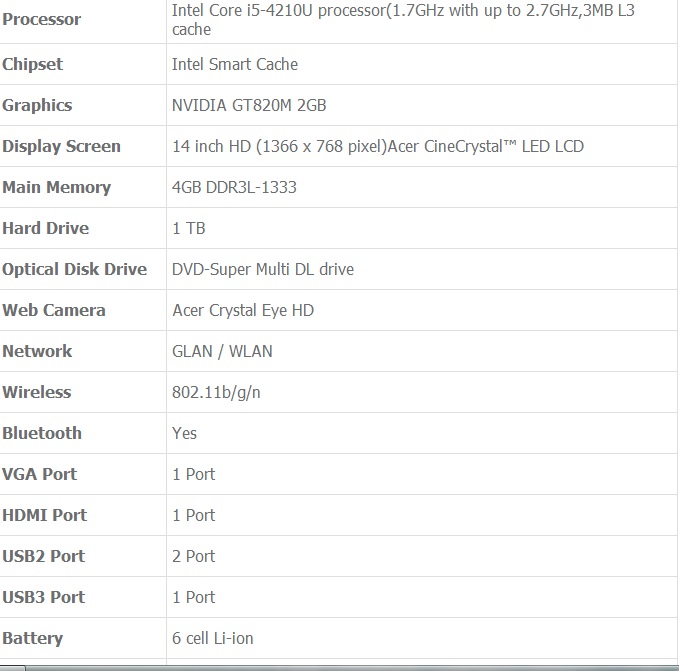The height and width of the screenshot is (671, 679).
Task: Click the 4GB DDR3L-1333 memory value
Action: (234, 187)
